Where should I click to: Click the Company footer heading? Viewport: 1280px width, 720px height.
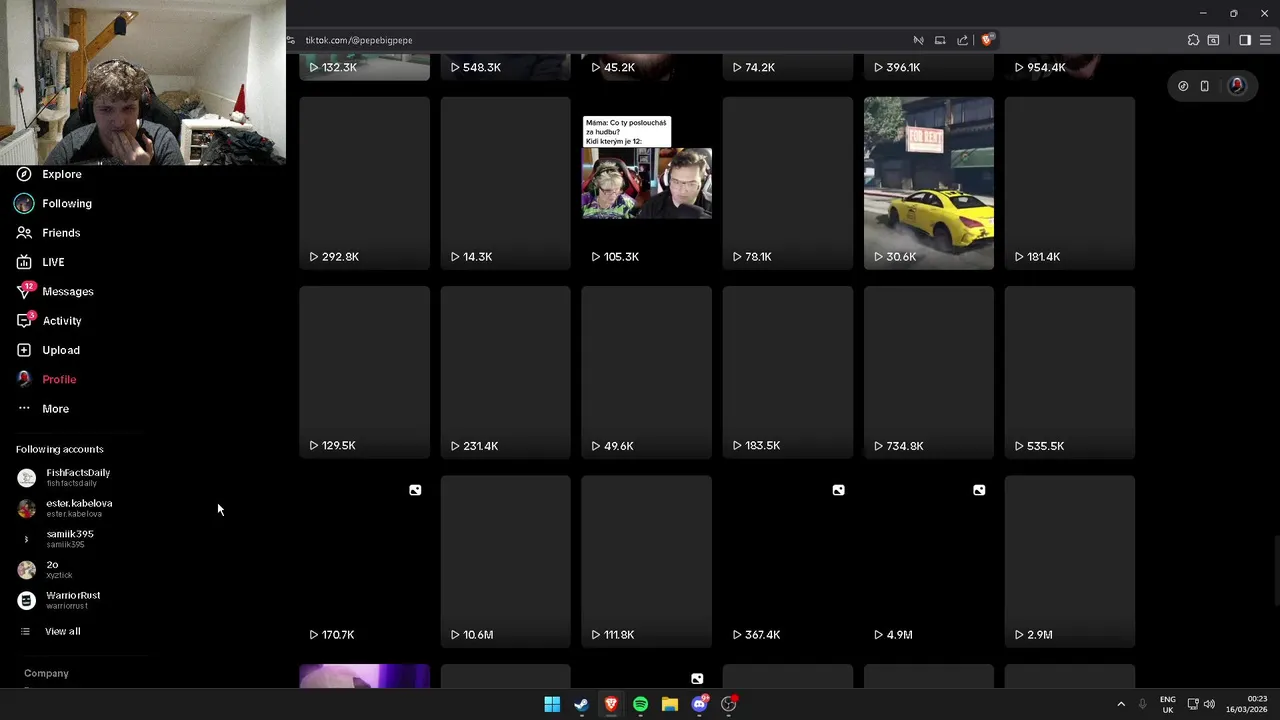coord(46,673)
